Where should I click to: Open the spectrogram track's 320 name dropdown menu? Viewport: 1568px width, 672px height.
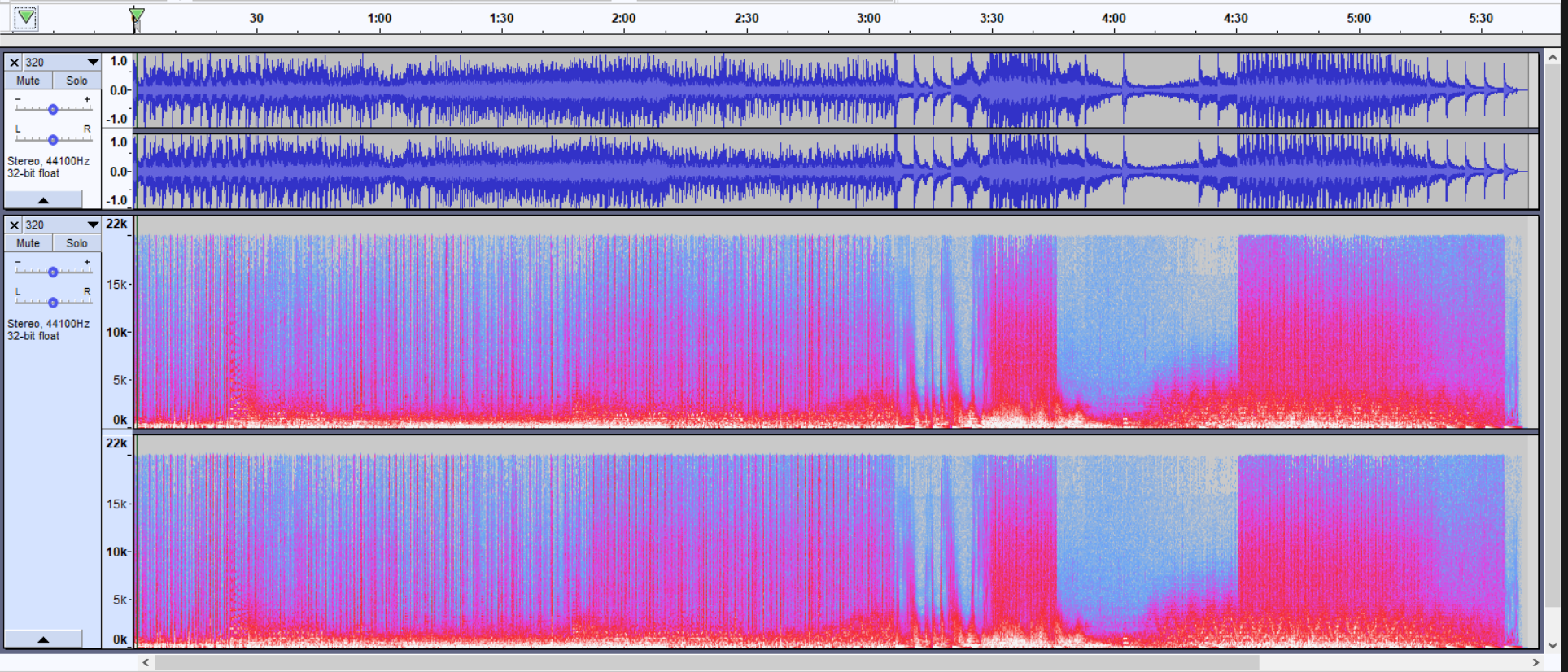[x=93, y=225]
